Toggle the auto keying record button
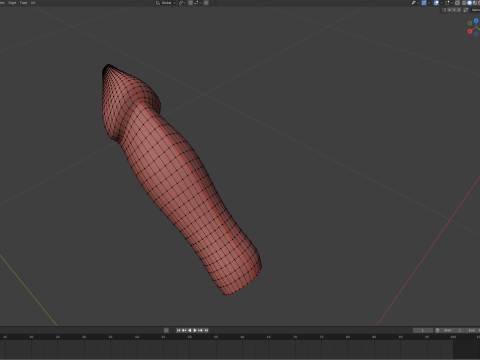480x360 pixels. 166,330
